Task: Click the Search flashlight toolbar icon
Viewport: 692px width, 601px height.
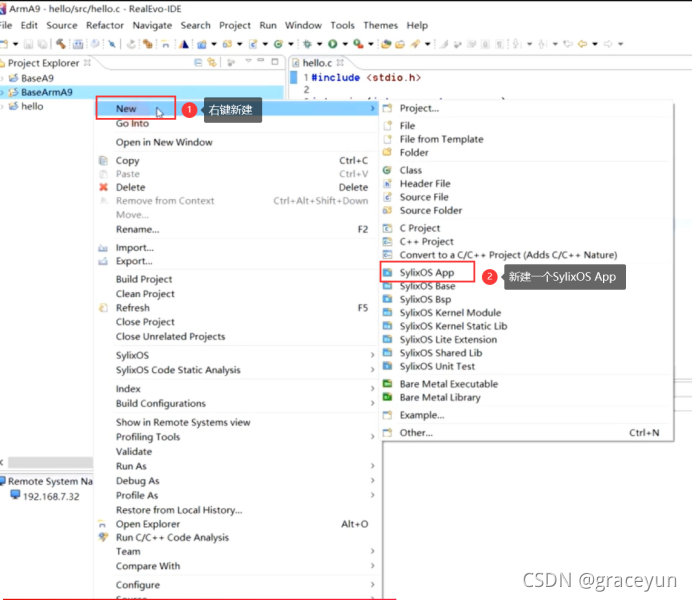Action: [415, 44]
